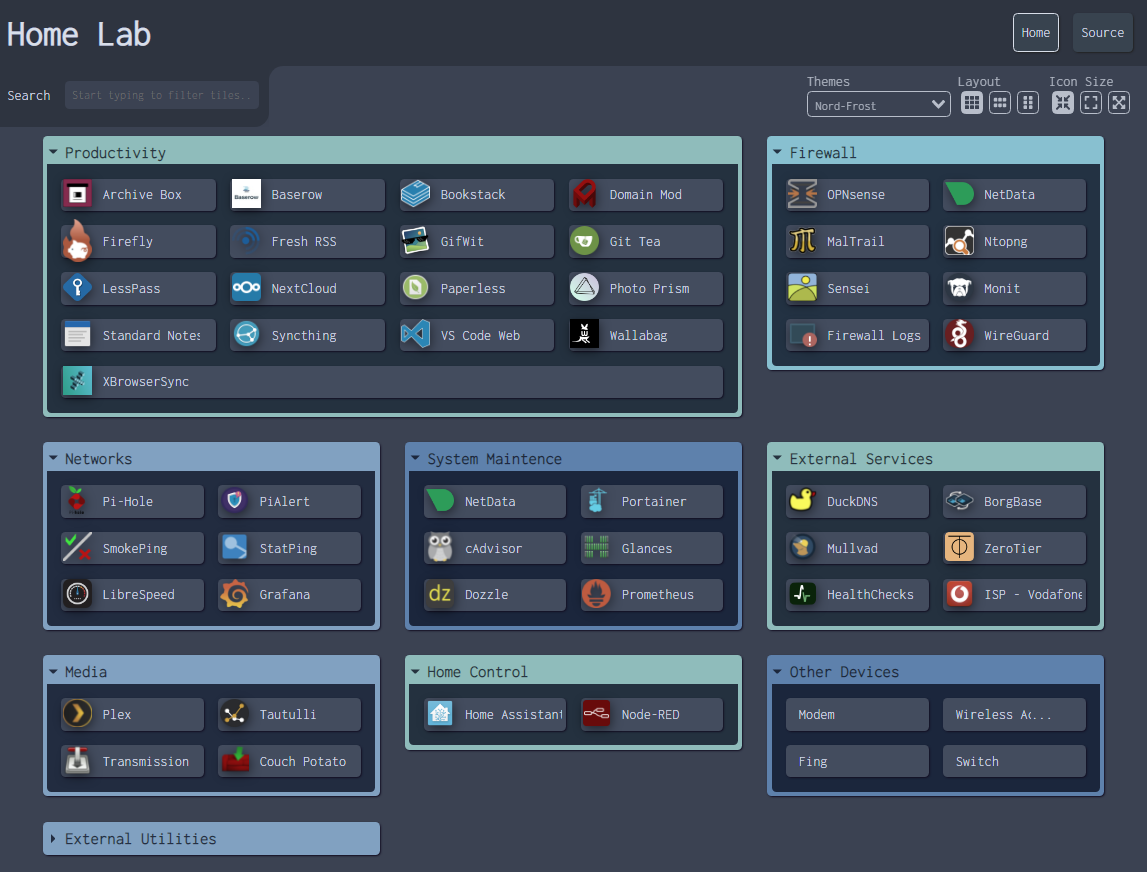This screenshot has width=1147, height=872.
Task: Open the Source page
Action: (1102, 32)
